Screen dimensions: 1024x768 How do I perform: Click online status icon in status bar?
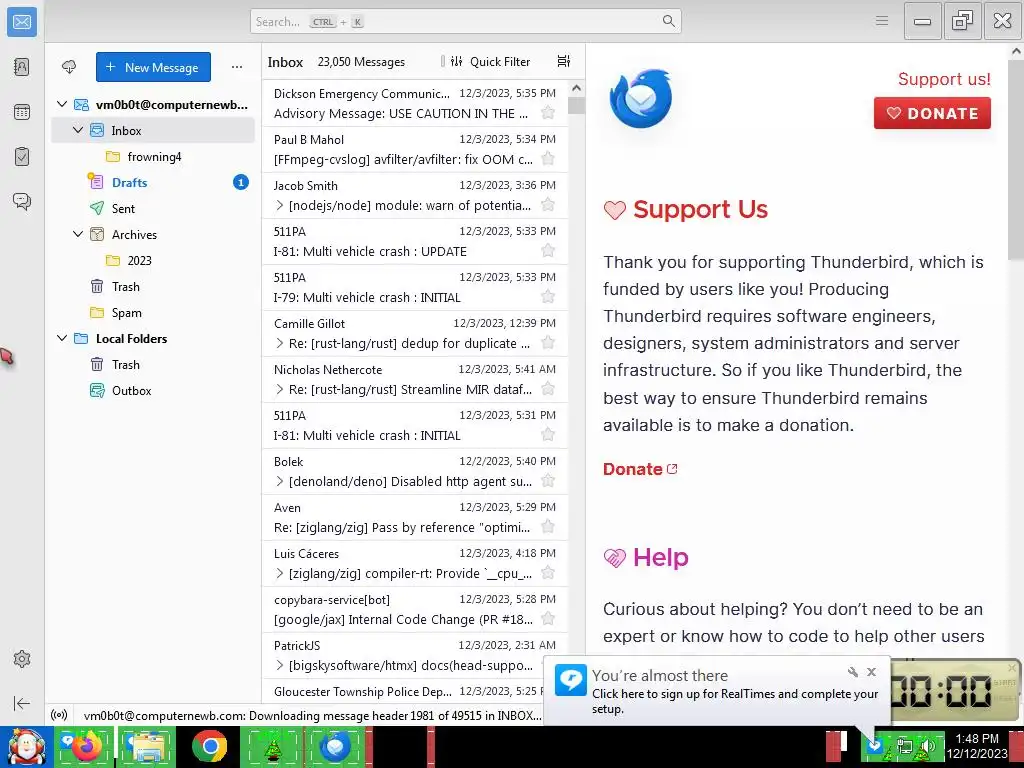(x=59, y=715)
